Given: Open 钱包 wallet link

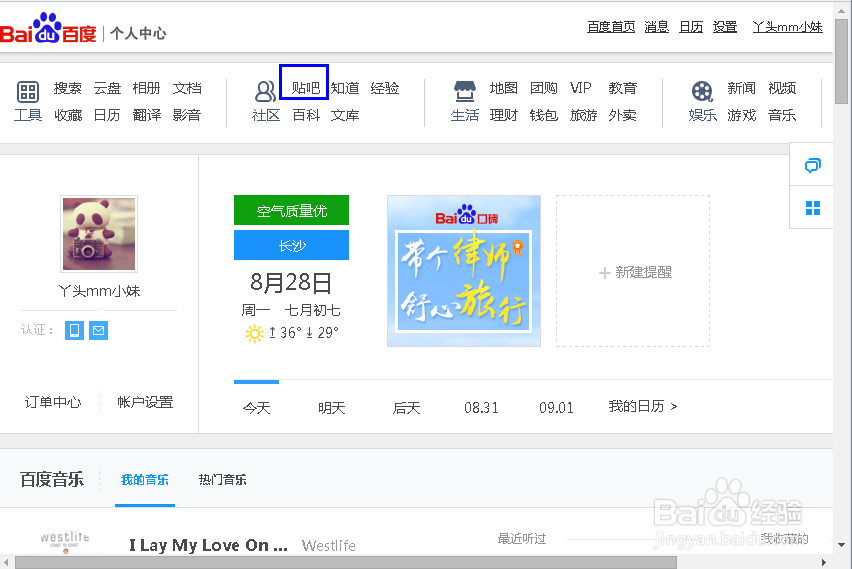Looking at the screenshot, I should click(544, 115).
